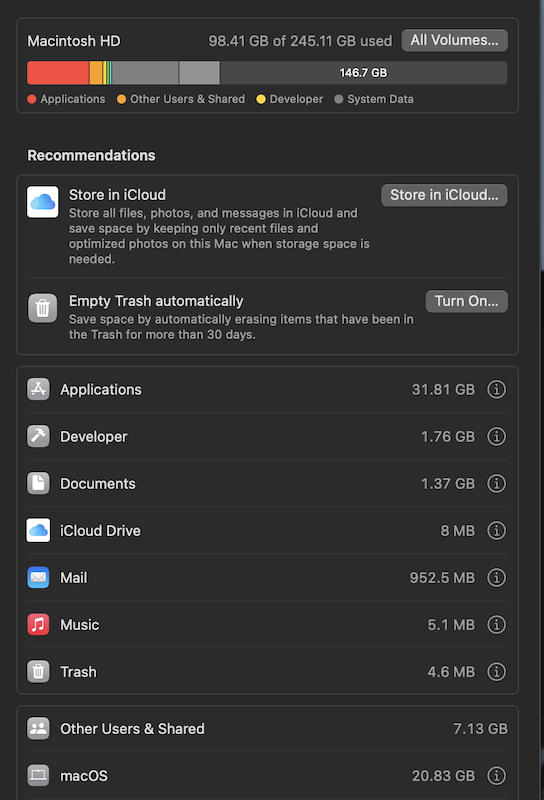Click the Music note icon
This screenshot has height=800, width=544.
[38, 624]
